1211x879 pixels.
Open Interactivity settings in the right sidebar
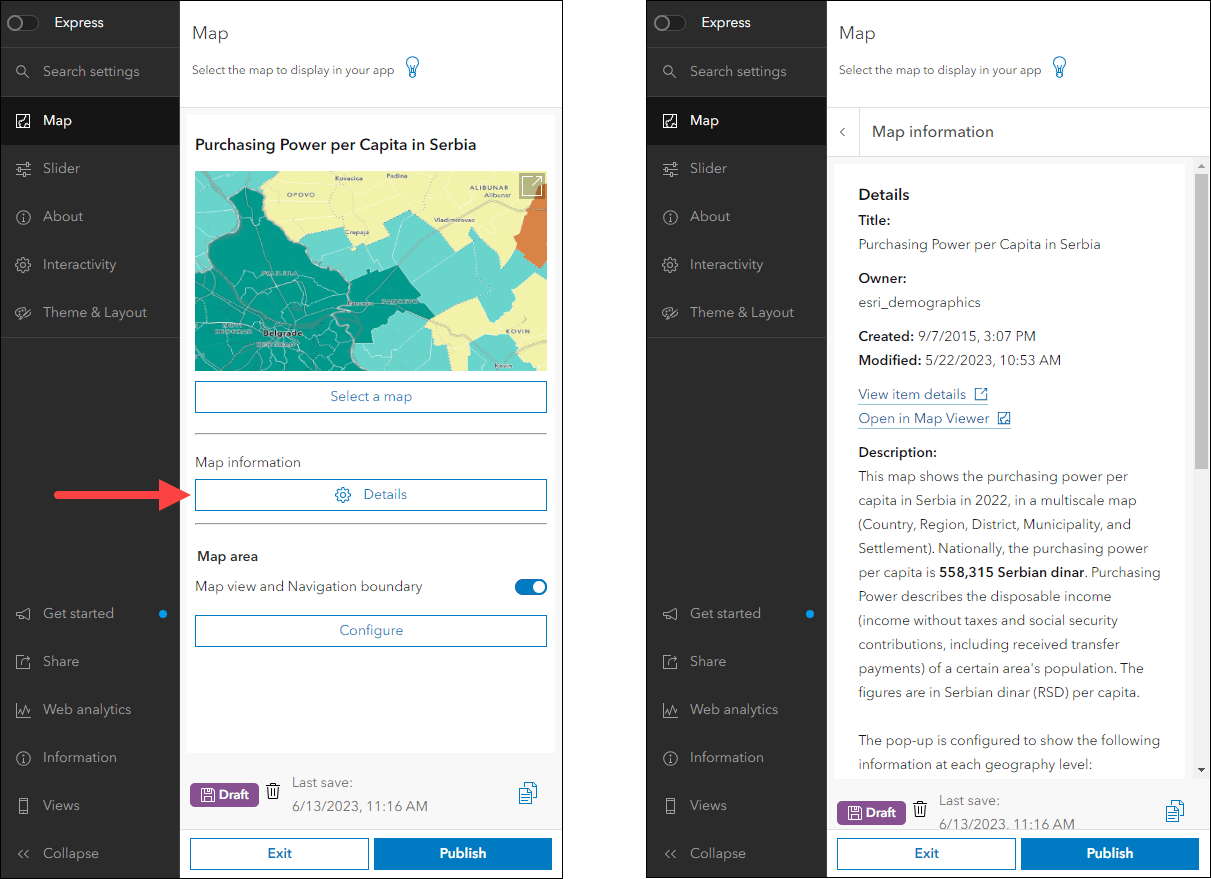726,264
